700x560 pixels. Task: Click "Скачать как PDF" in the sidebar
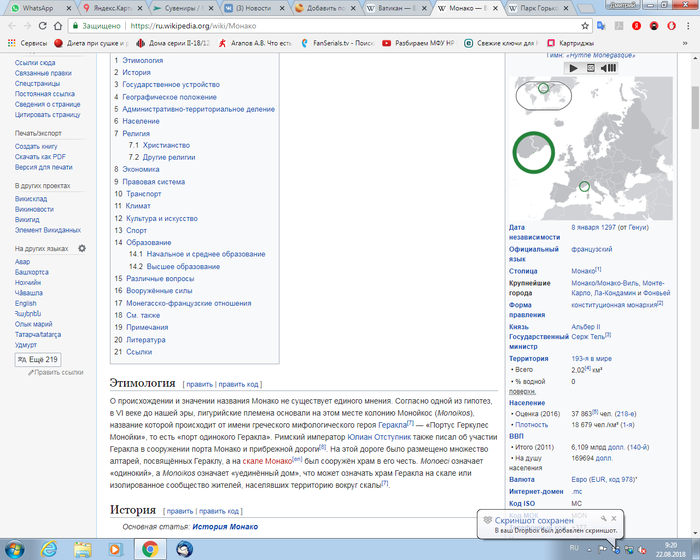(41, 157)
